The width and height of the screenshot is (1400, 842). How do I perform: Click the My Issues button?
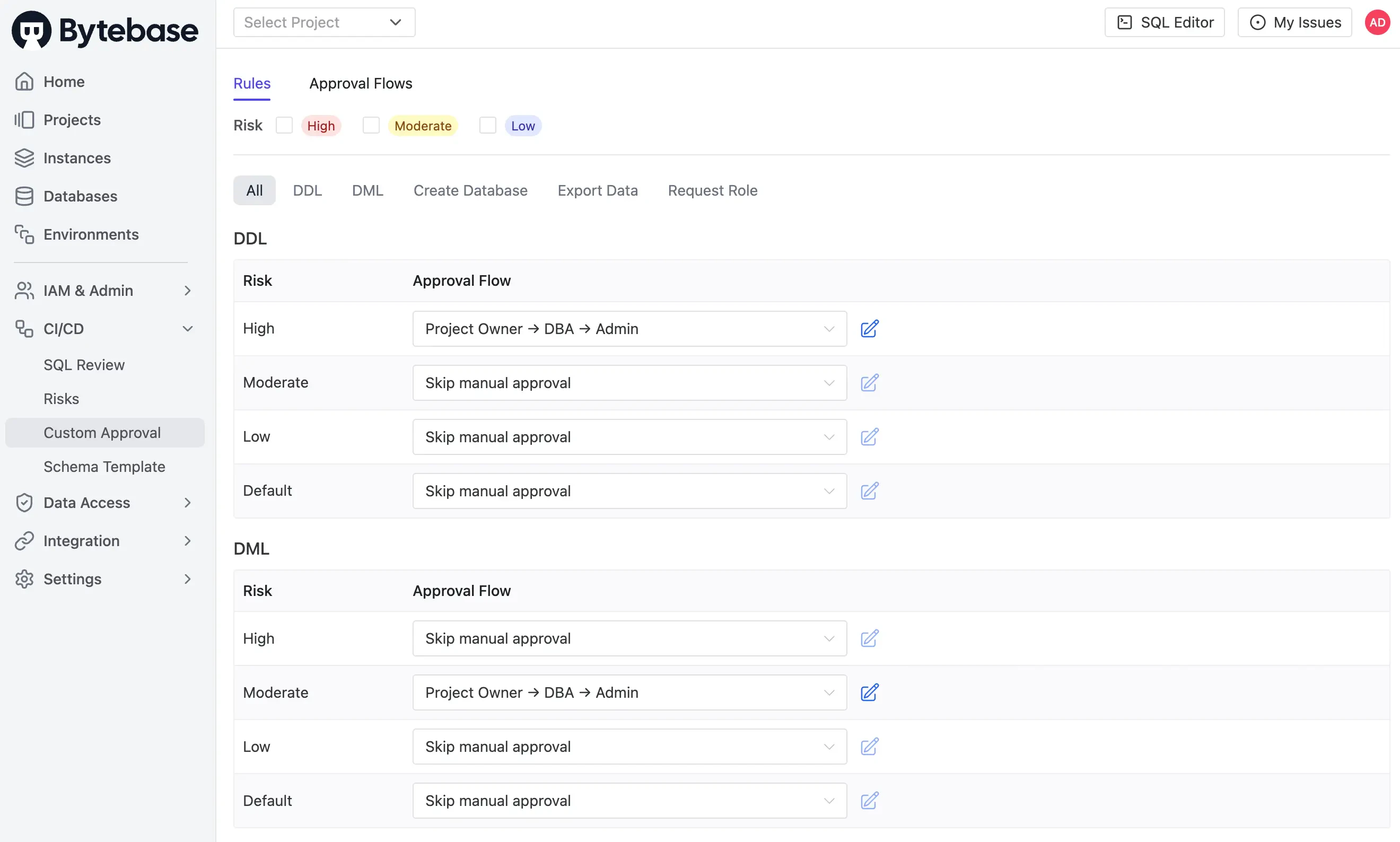click(1294, 23)
